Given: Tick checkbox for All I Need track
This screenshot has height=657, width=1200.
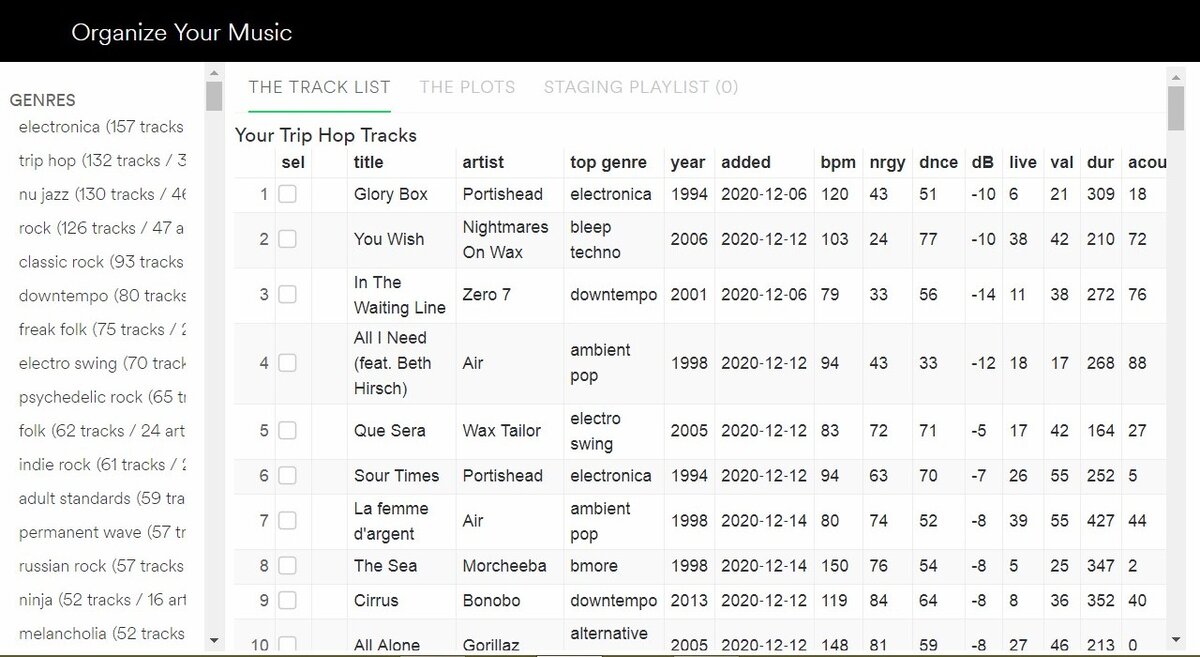Looking at the screenshot, I should [287, 363].
